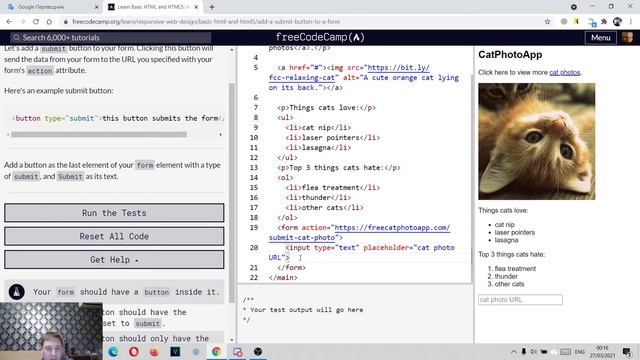Show hidden system tray icons chevron

coord(513,351)
